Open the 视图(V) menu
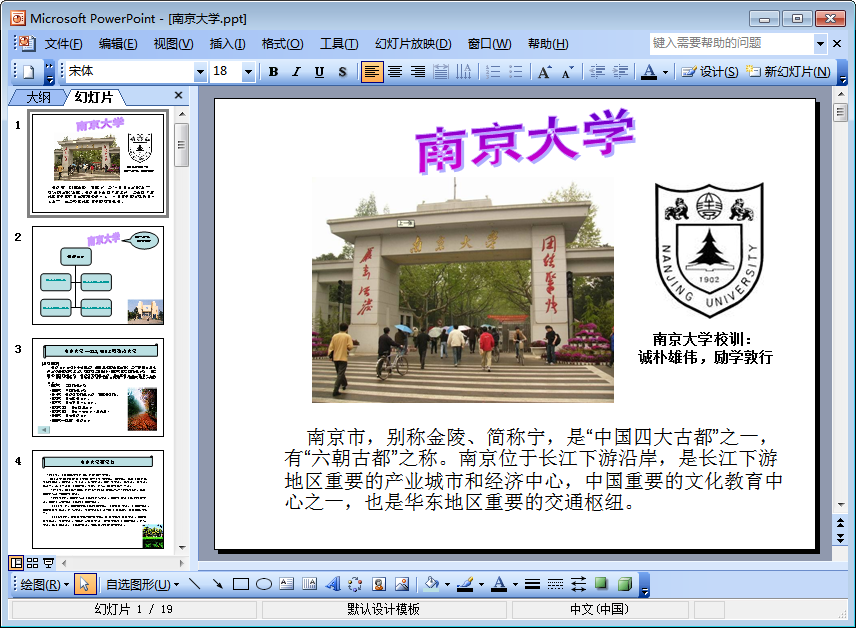Screen dimensions: 856x628 click(173, 44)
